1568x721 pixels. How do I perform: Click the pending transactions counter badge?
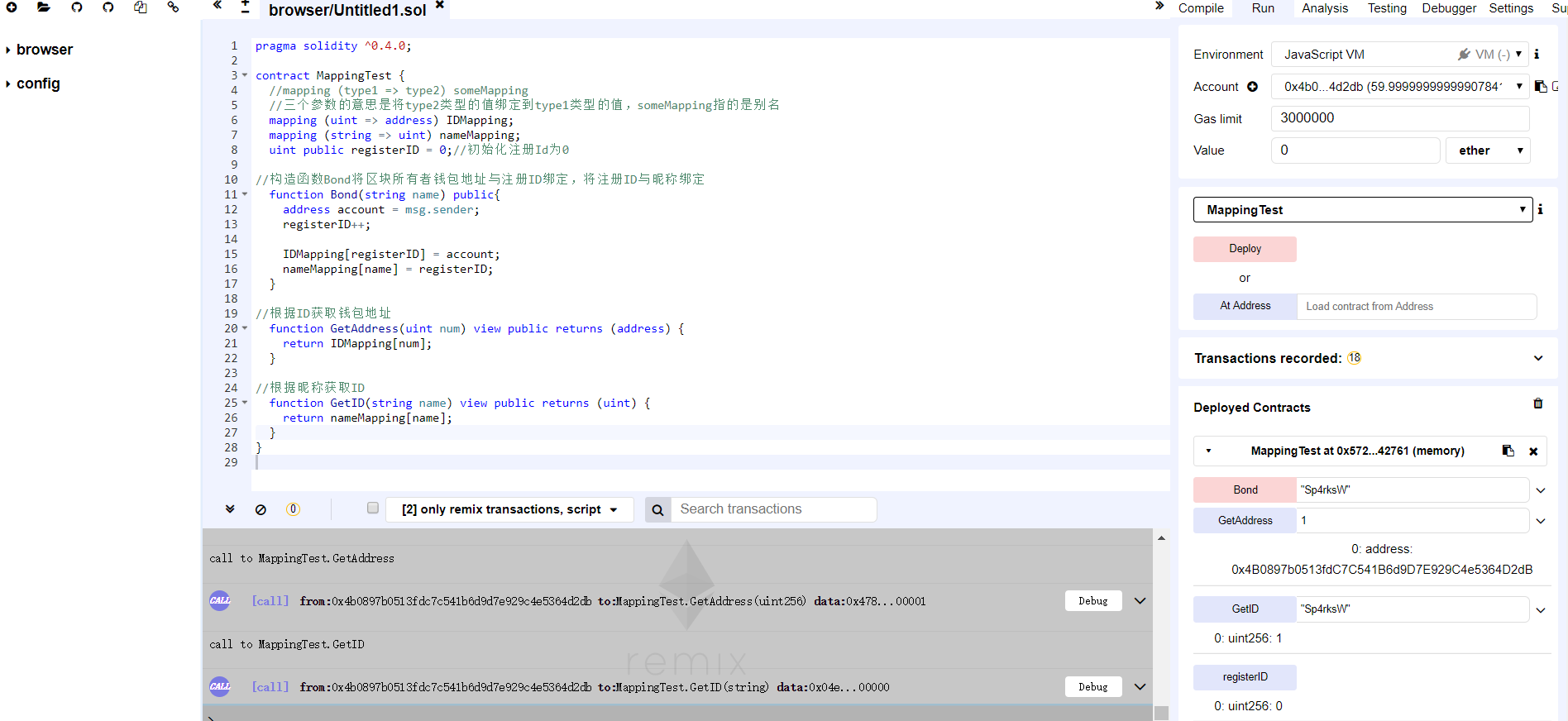pyautogui.click(x=293, y=509)
